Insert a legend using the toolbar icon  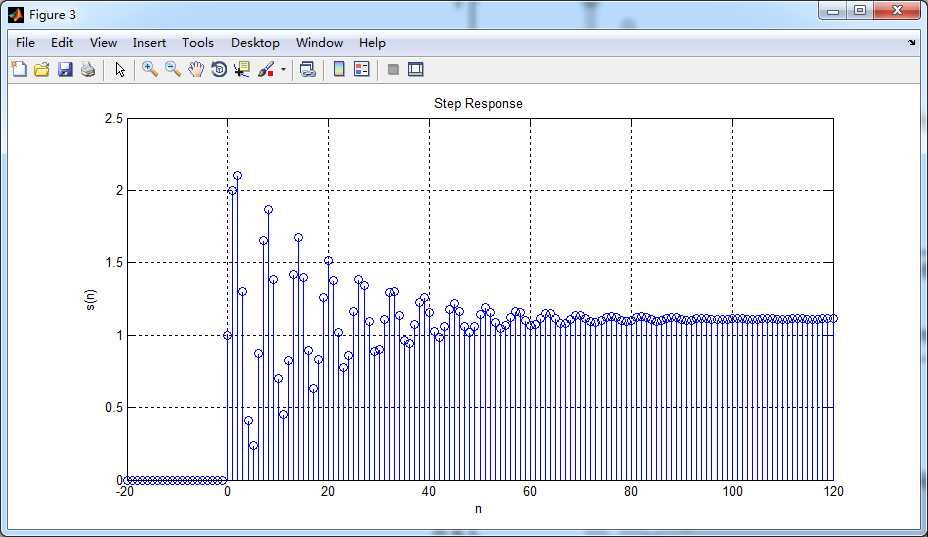click(x=362, y=69)
